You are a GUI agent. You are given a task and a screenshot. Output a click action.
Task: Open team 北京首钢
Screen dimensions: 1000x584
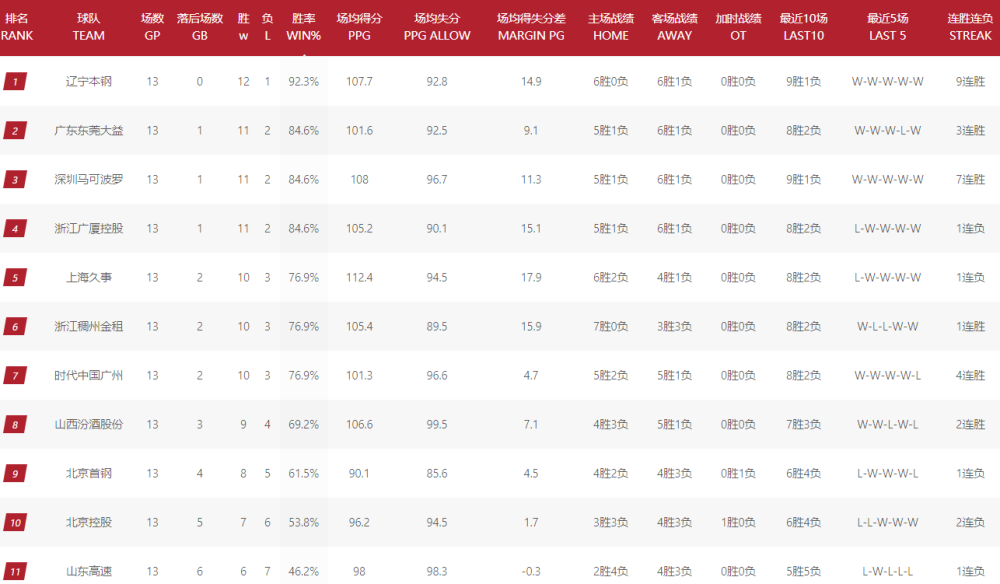[x=89, y=474]
